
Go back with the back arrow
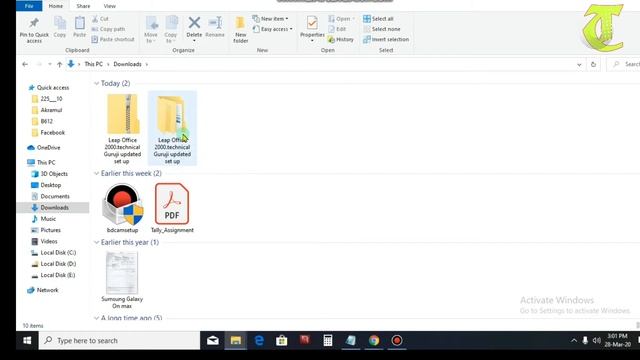tap(25, 64)
